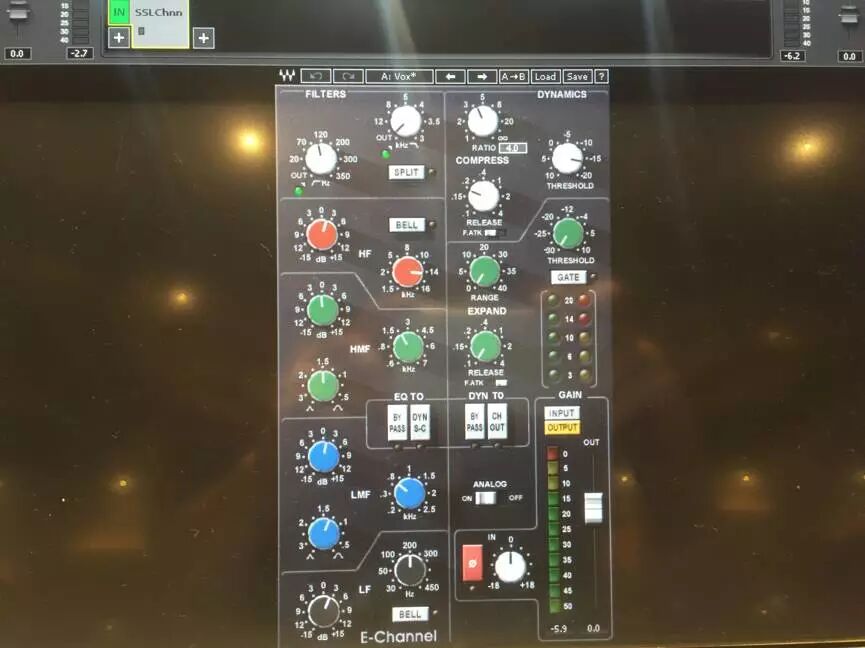Click the blue LMF Q knob
Screen dimensions: 865x648
[324, 533]
